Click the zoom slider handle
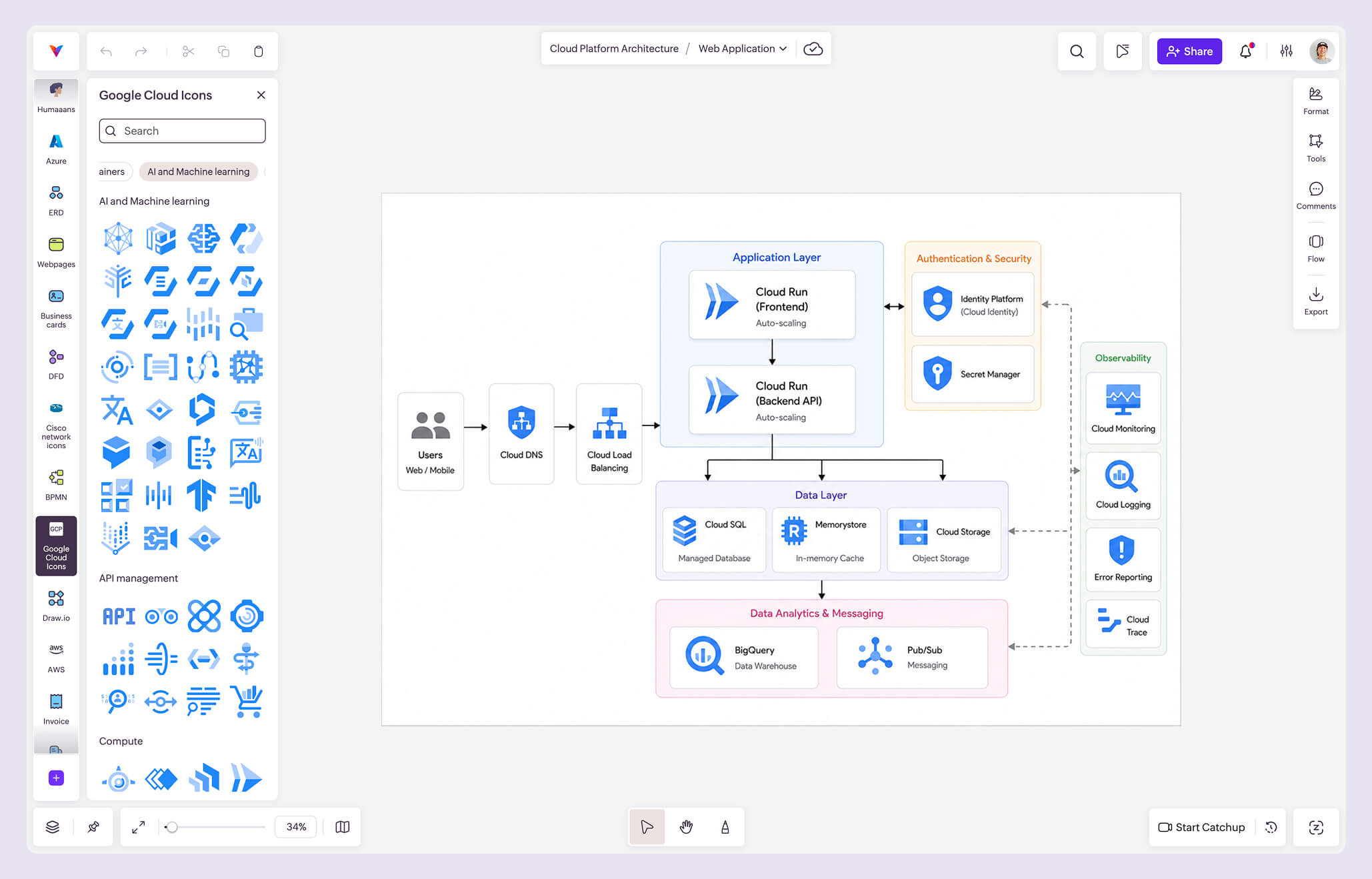 pyautogui.click(x=171, y=827)
